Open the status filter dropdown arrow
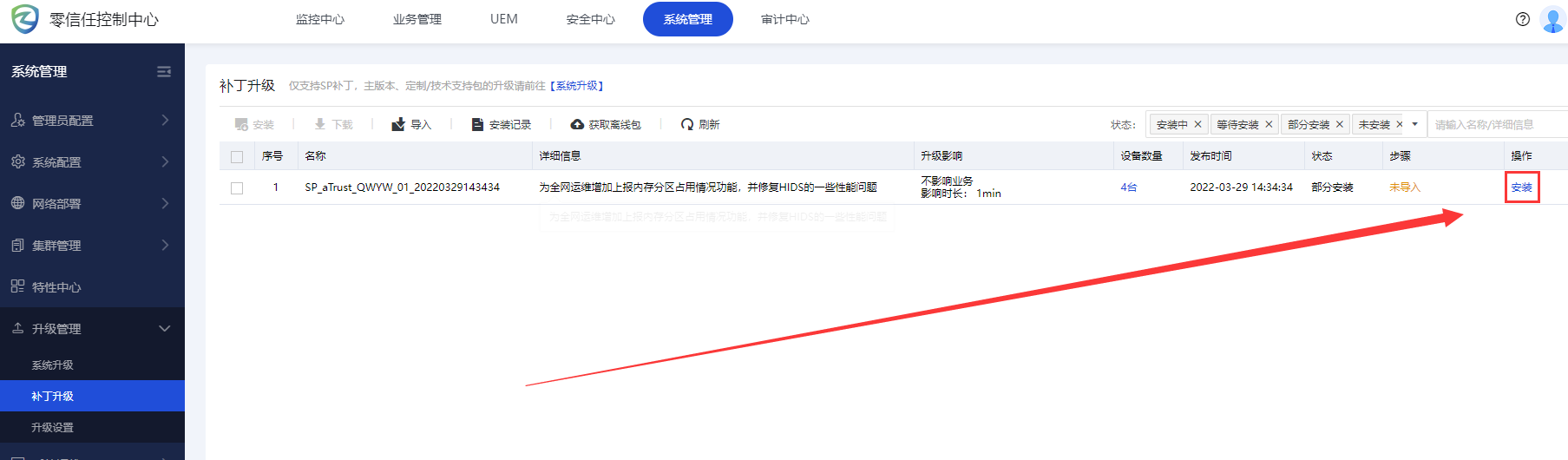This screenshot has width=1568, height=460. coord(1414,125)
